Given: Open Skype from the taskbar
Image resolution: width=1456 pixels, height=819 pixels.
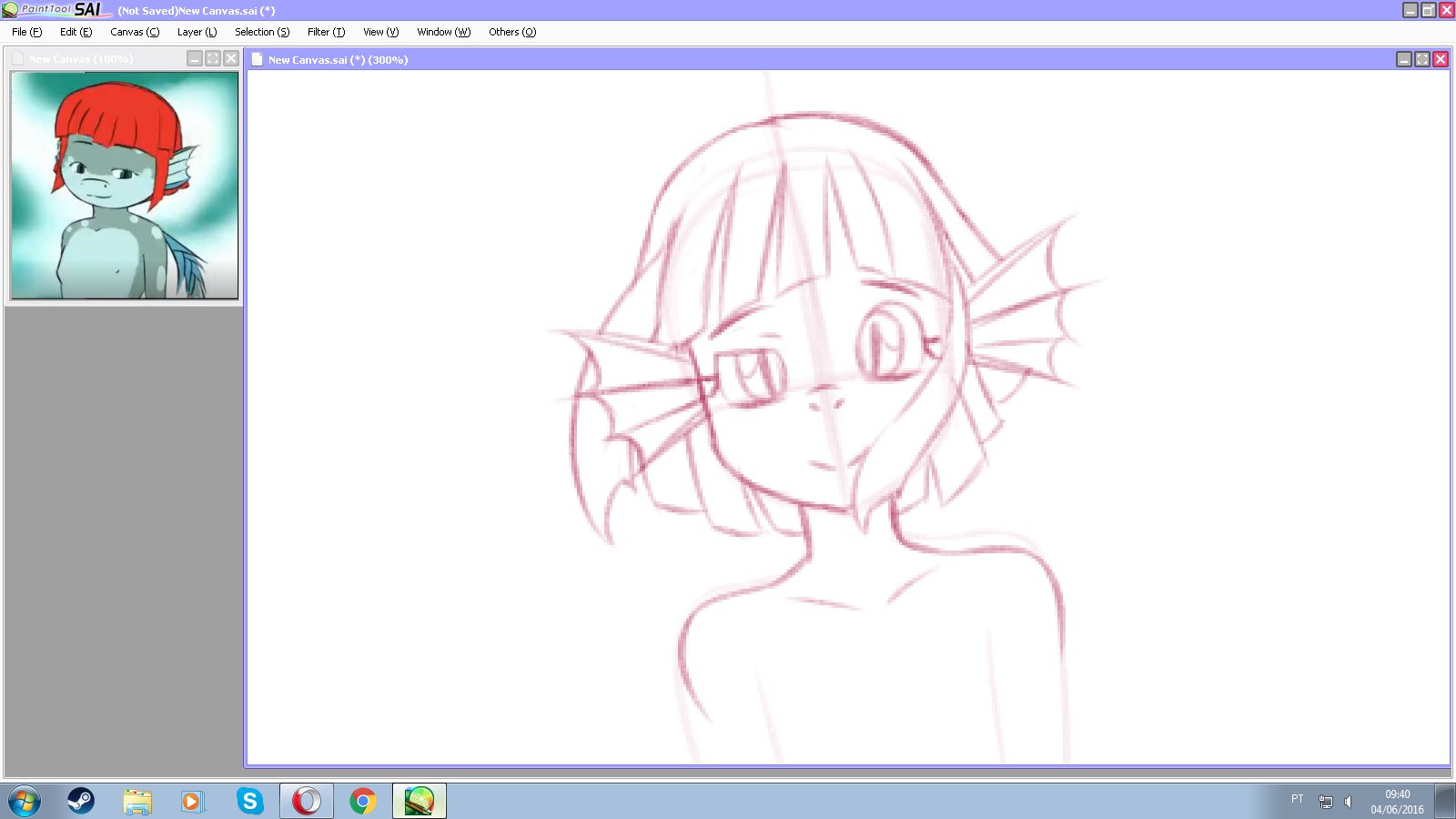Looking at the screenshot, I should 249,801.
